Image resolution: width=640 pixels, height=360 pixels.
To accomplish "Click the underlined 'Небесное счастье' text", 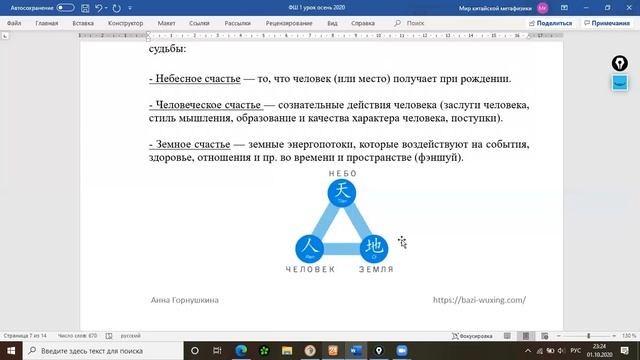I will tap(195, 78).
